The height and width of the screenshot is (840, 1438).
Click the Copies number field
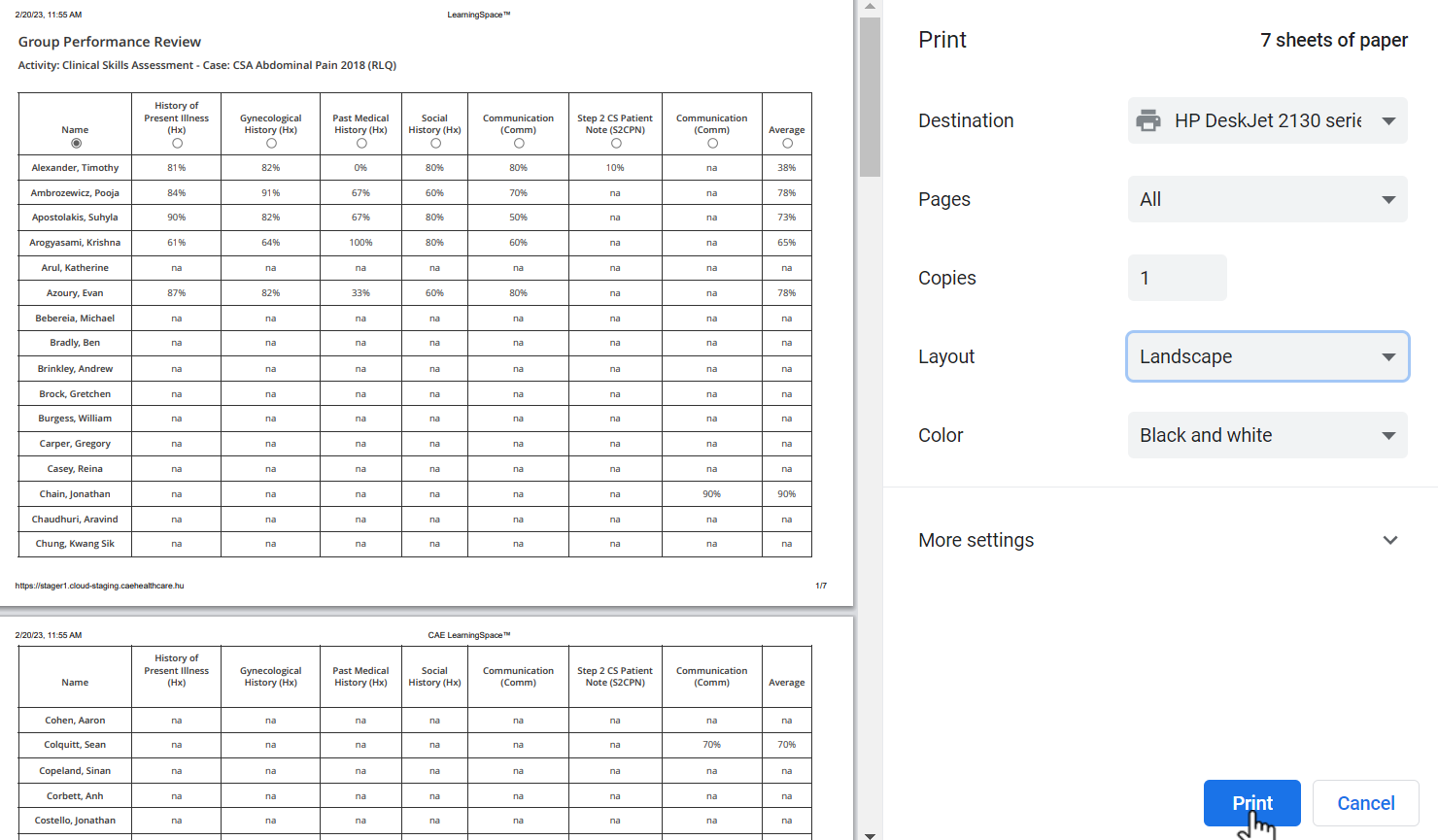(1177, 278)
